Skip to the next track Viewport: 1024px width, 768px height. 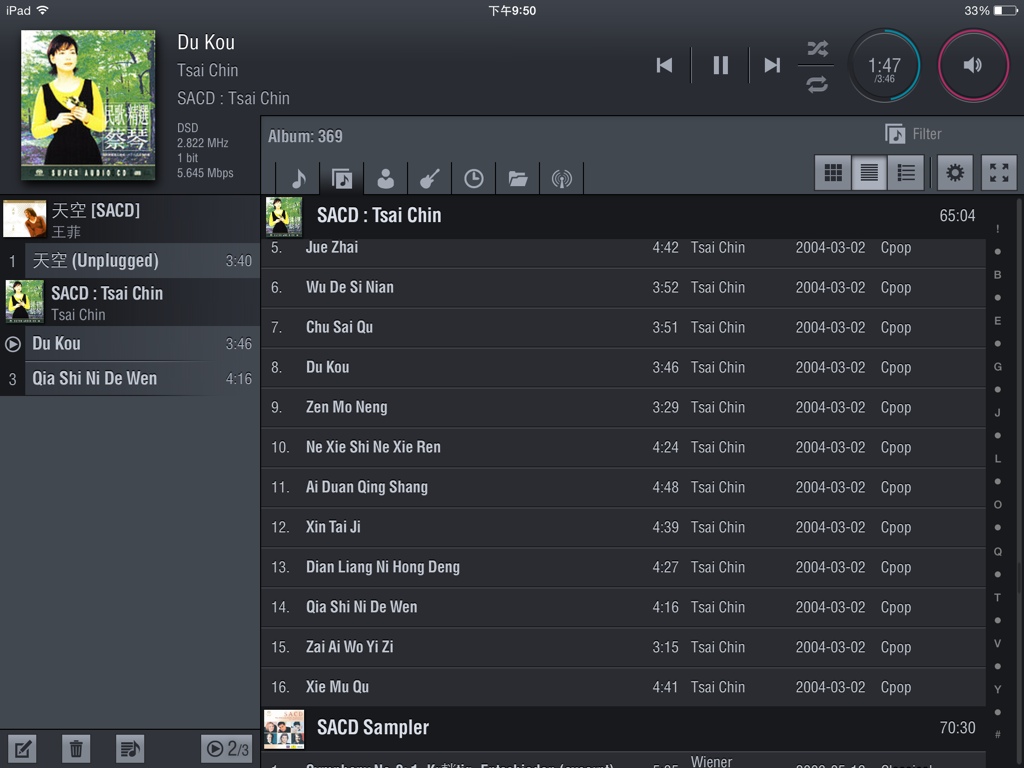[x=772, y=65]
